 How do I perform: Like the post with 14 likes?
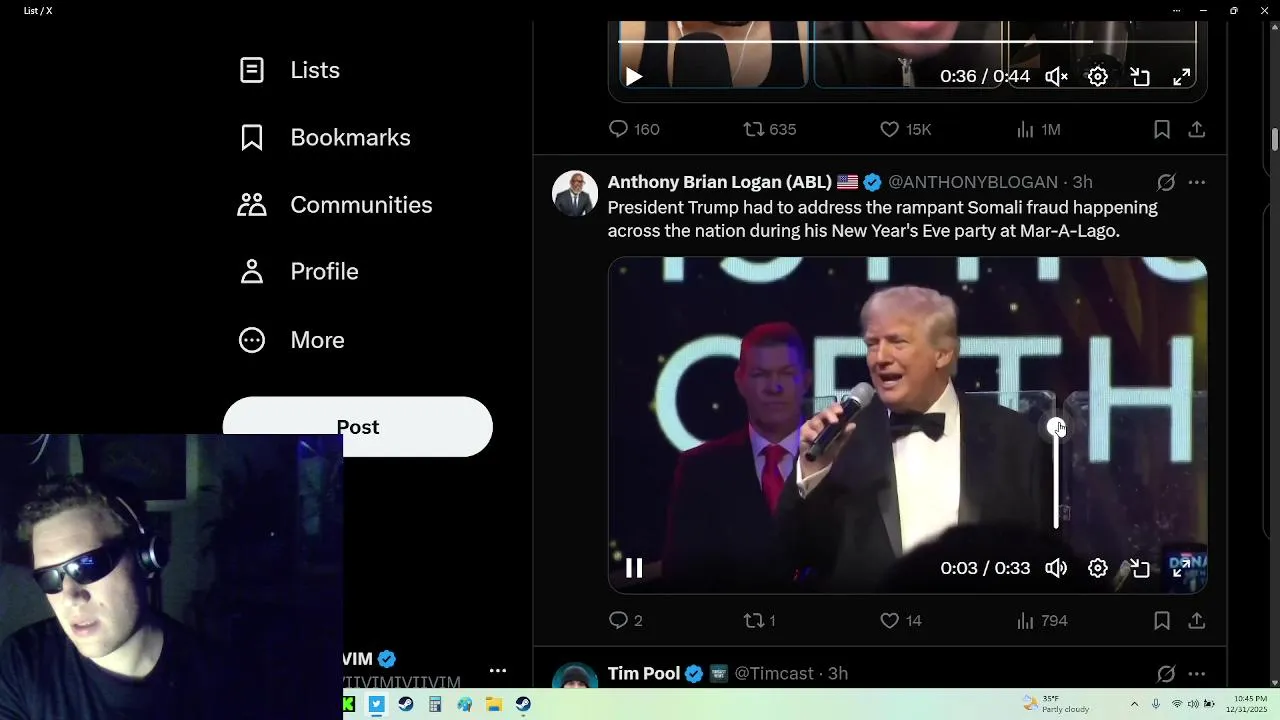coord(901,621)
